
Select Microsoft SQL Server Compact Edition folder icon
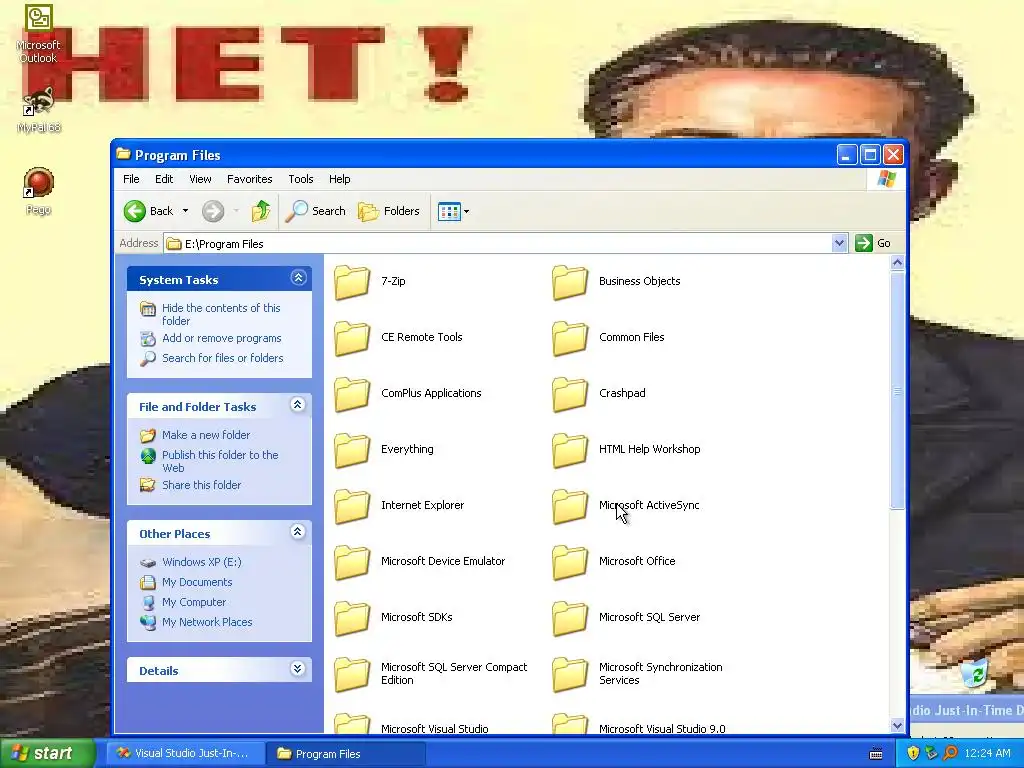click(x=352, y=675)
